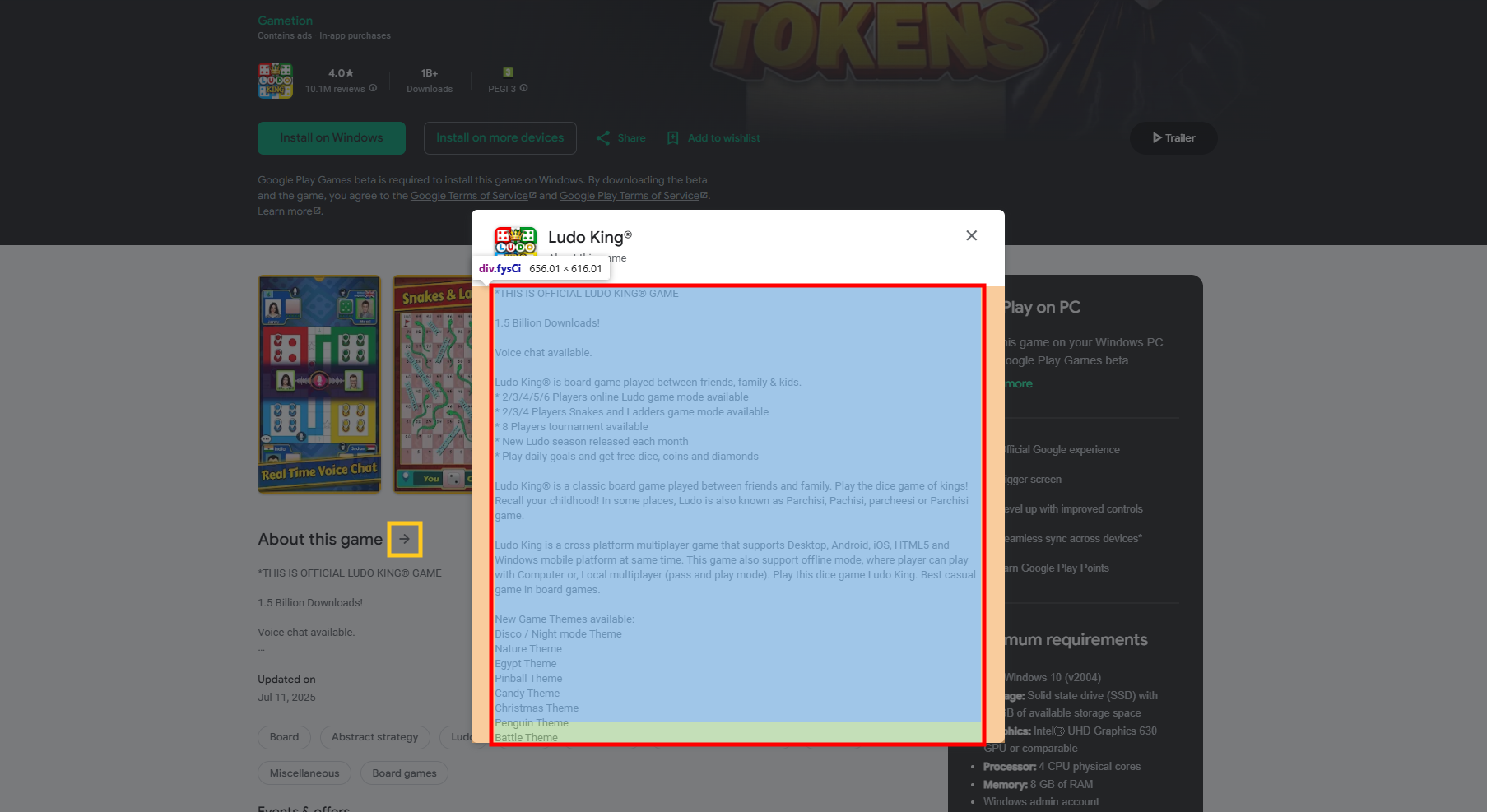Click the small Ludo King icon near the rating row
The height and width of the screenshot is (812, 1487).
(x=275, y=80)
